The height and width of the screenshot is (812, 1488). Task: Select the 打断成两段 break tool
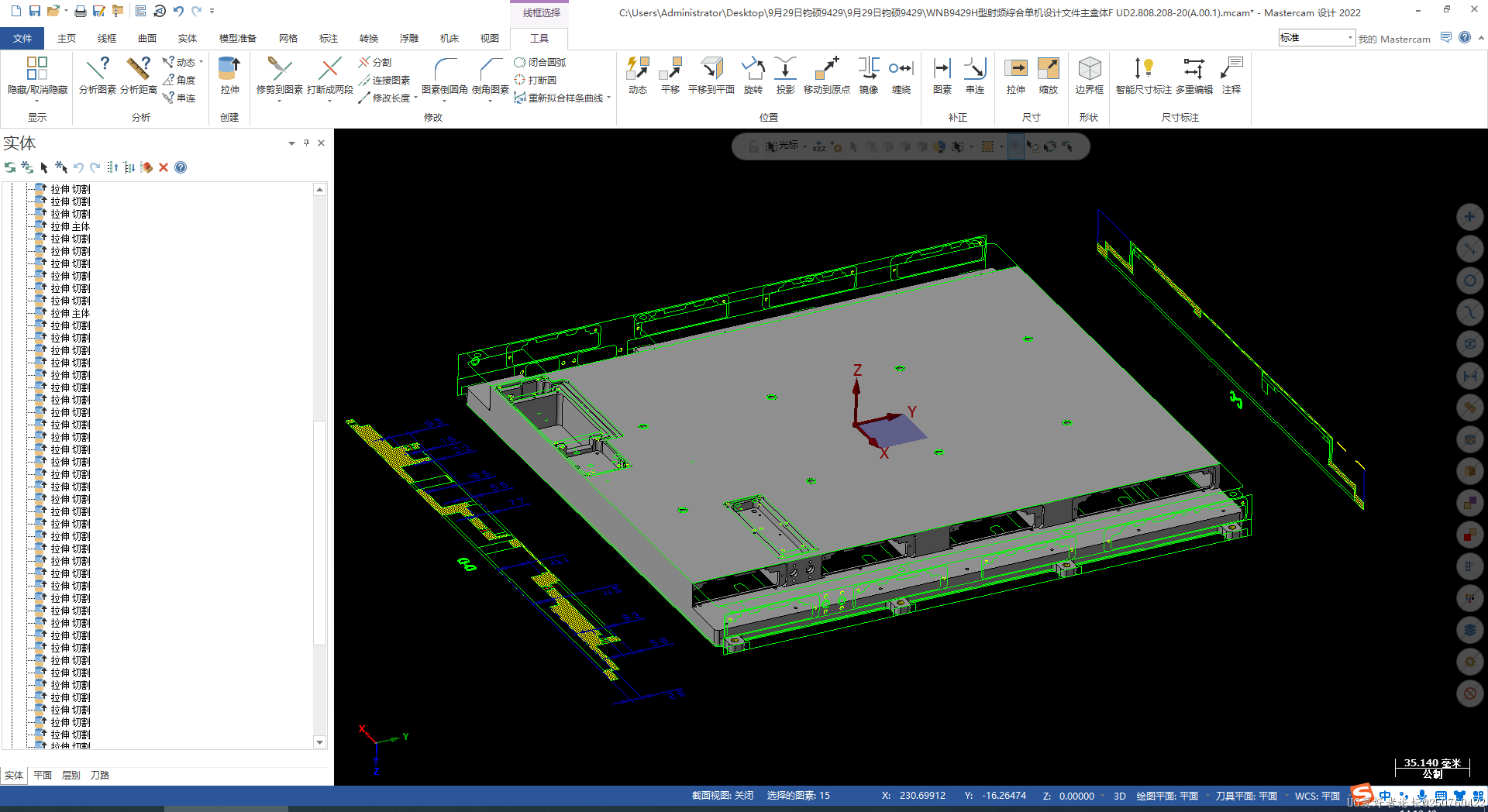click(x=329, y=77)
